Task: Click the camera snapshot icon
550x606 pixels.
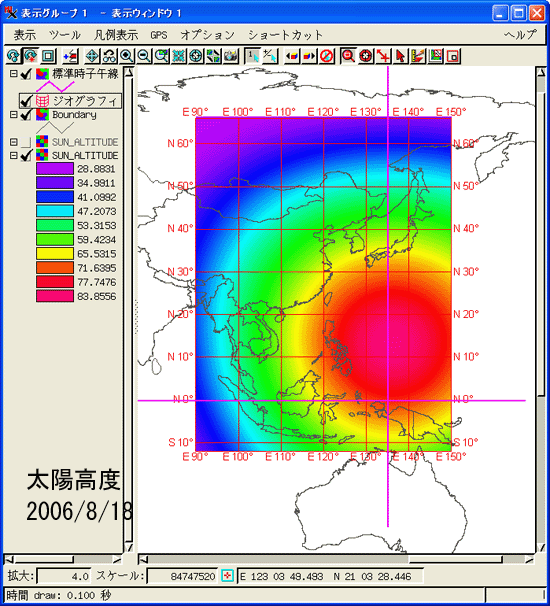Action: pos(231,56)
